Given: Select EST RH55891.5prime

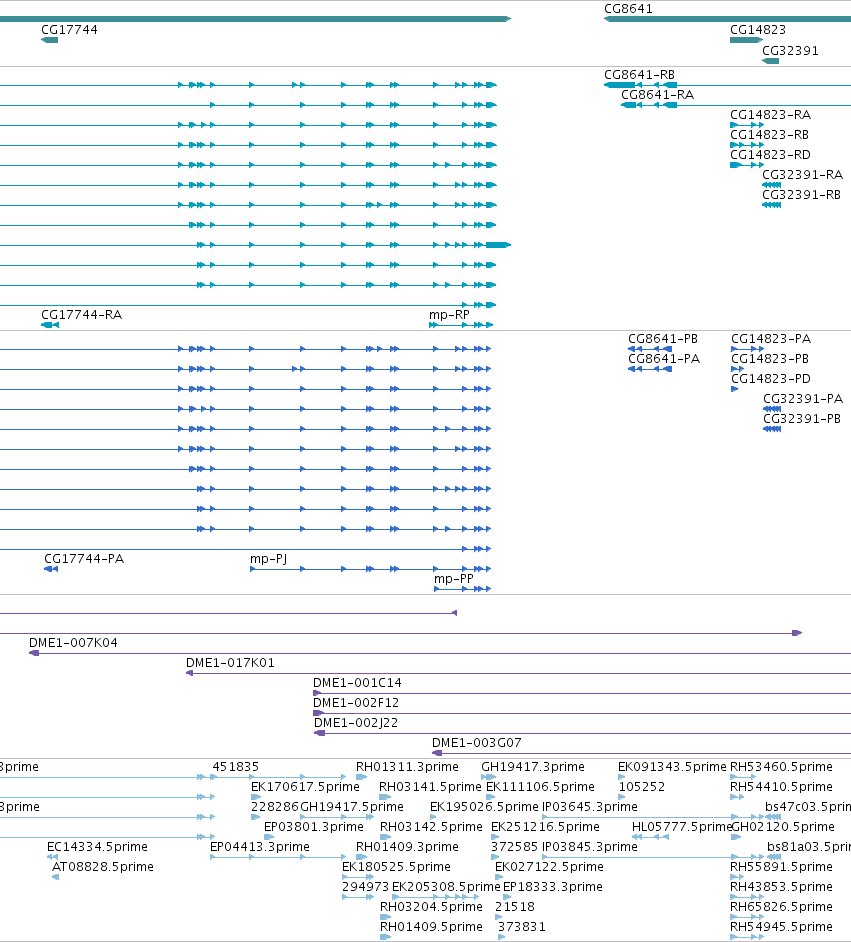Looking at the screenshot, I should [781, 866].
